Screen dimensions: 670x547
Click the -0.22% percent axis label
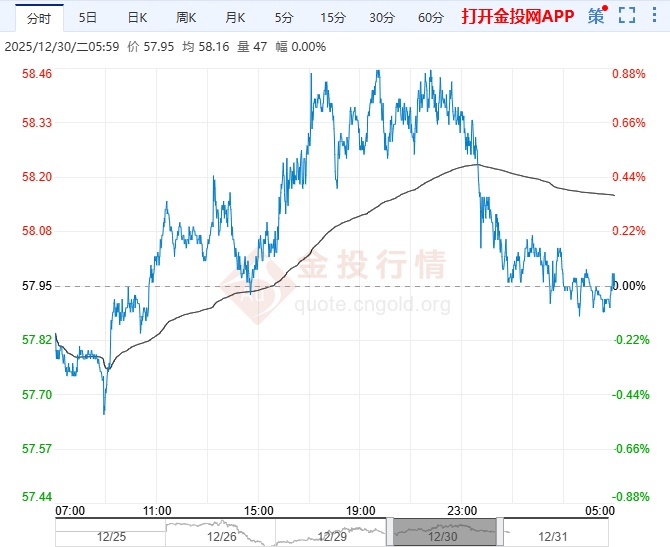coord(631,340)
